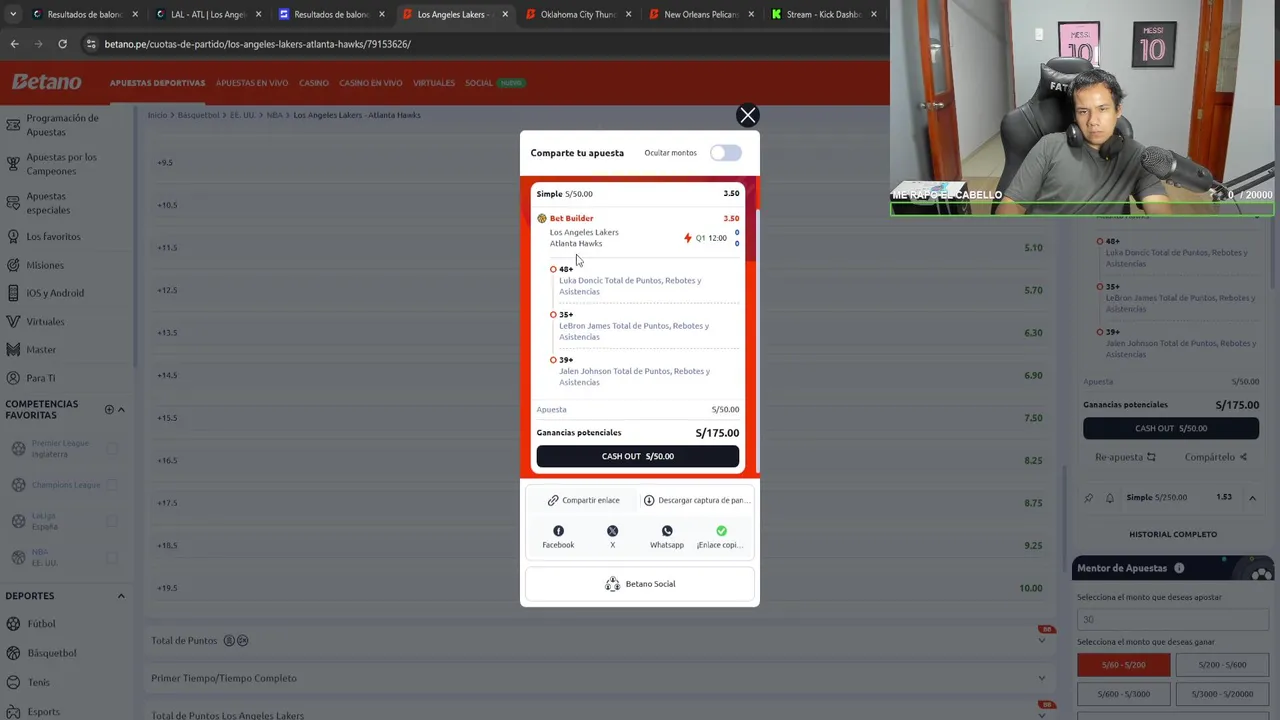This screenshot has width=1280, height=720.
Task: Check the NBA EE. UU. checkbox
Action: coord(112,557)
